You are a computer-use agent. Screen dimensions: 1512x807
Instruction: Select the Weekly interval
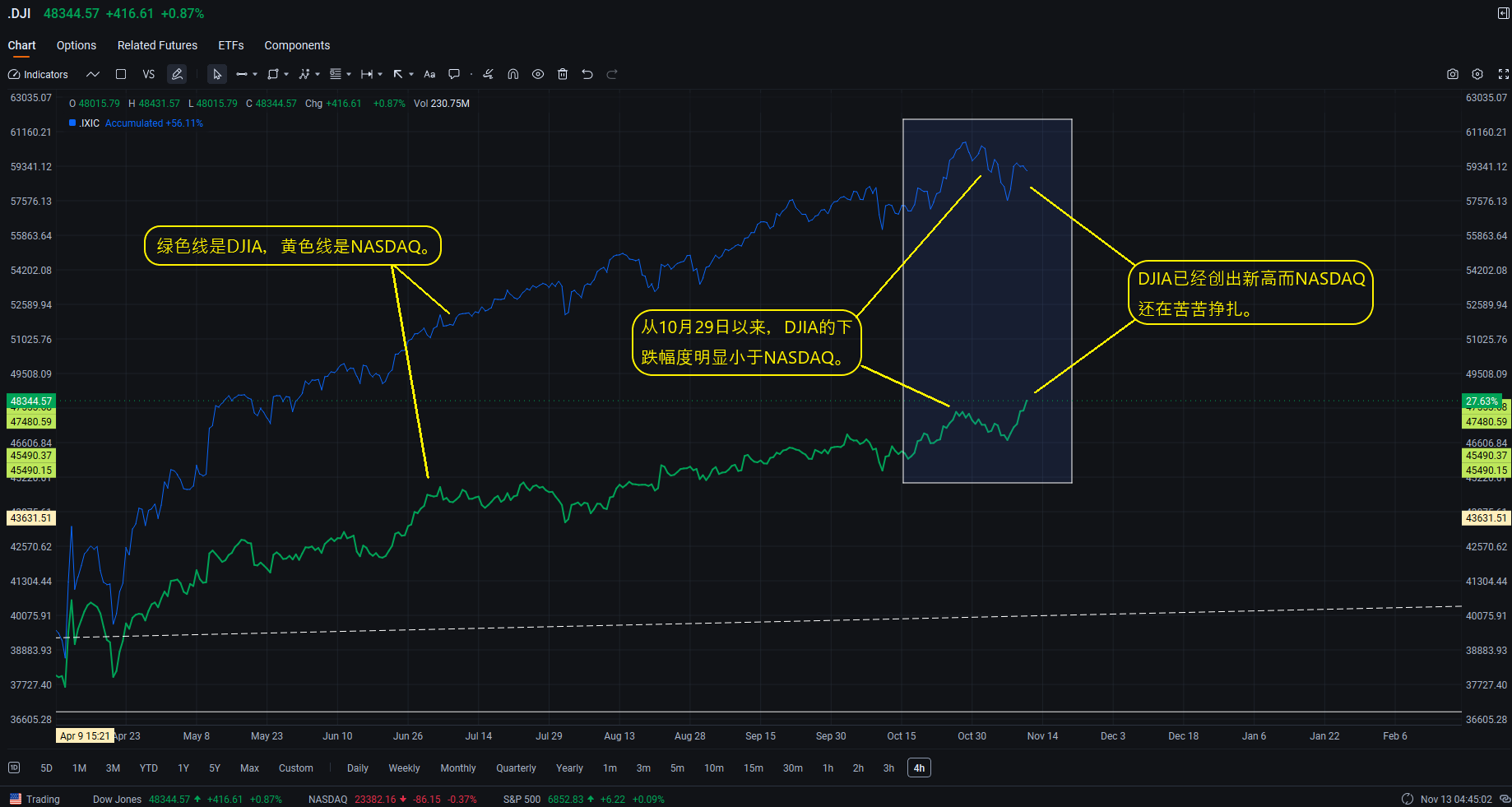[404, 768]
